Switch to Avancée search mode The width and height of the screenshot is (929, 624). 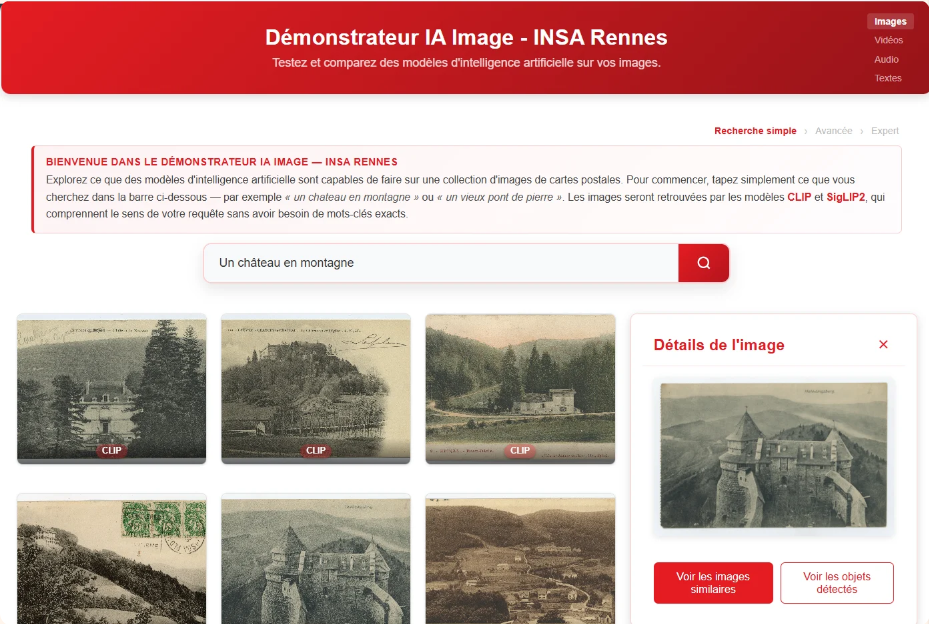(x=833, y=130)
